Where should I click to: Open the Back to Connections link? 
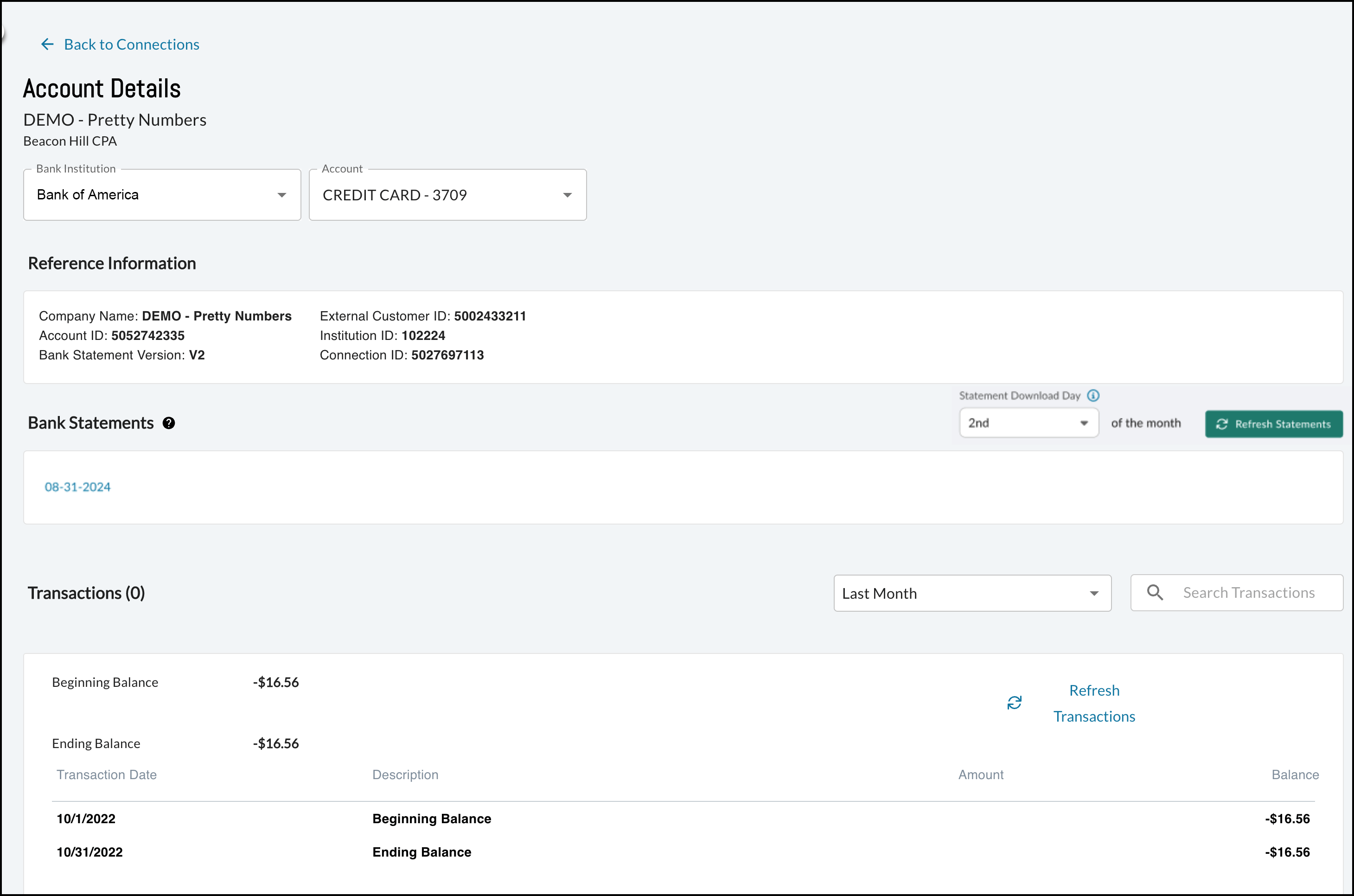(x=131, y=44)
